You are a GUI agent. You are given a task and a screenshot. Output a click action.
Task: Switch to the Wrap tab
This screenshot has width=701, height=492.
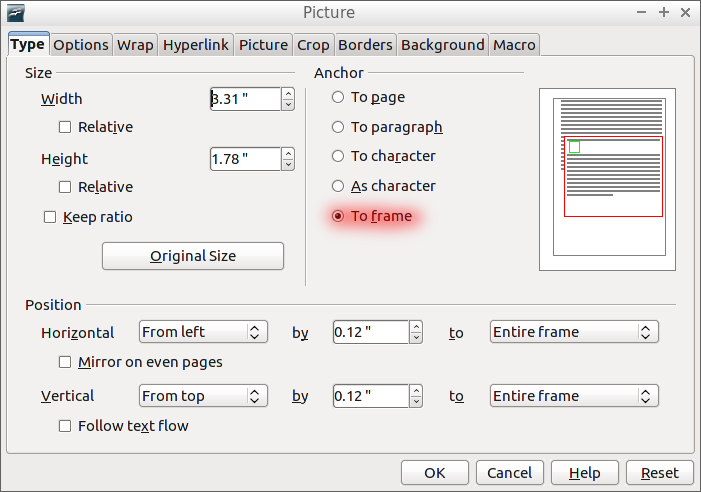(x=135, y=45)
